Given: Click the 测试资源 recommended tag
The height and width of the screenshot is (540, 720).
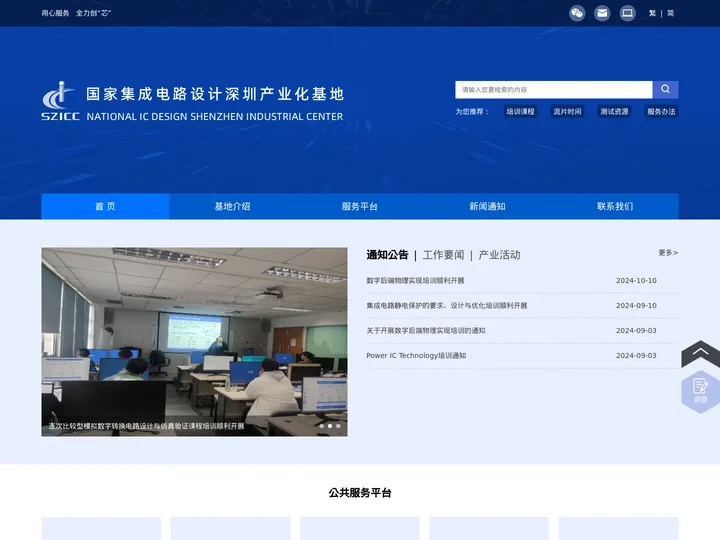Looking at the screenshot, I should (614, 112).
